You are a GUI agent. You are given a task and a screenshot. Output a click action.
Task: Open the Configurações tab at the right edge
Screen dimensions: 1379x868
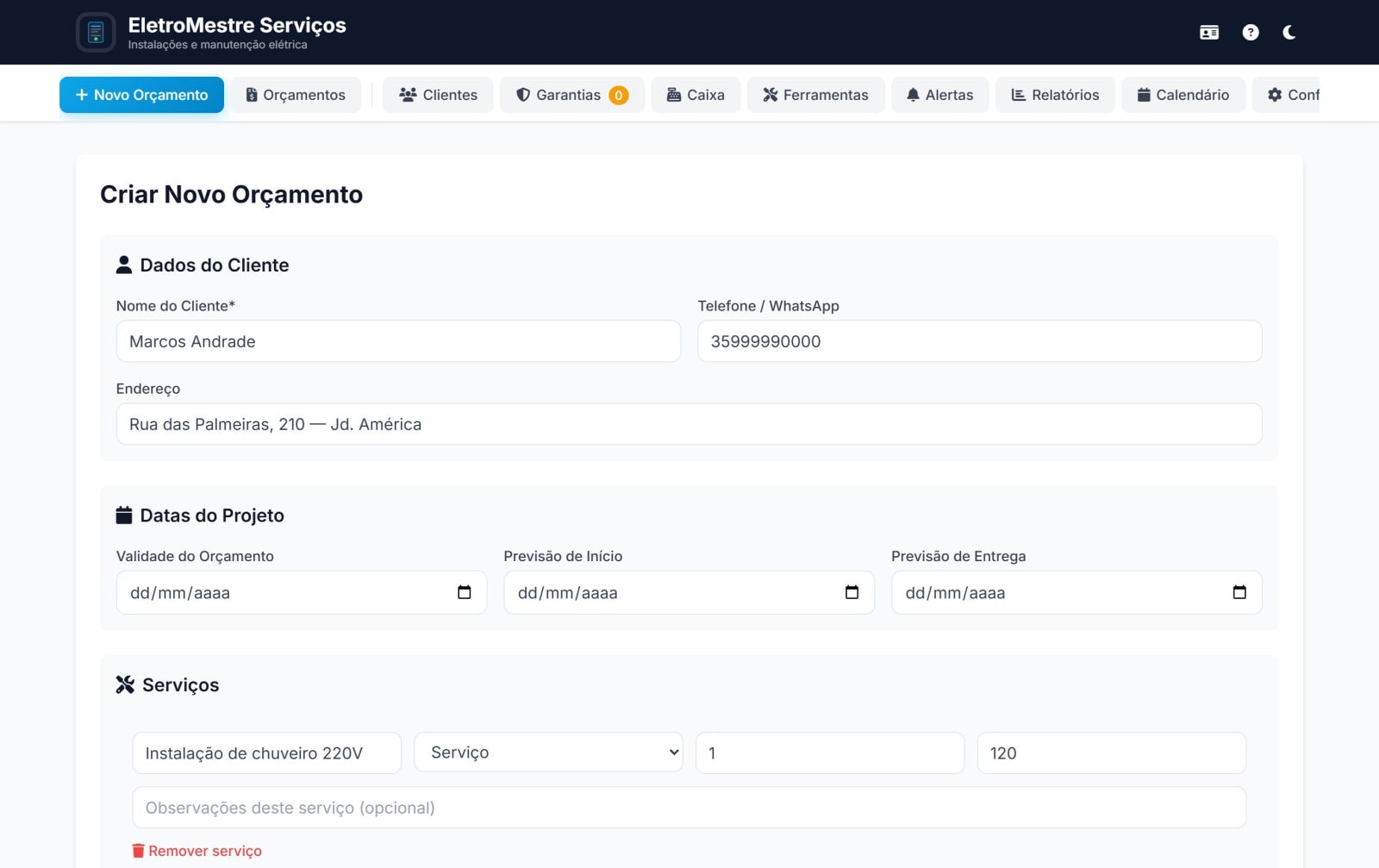pyautogui.click(x=1286, y=95)
